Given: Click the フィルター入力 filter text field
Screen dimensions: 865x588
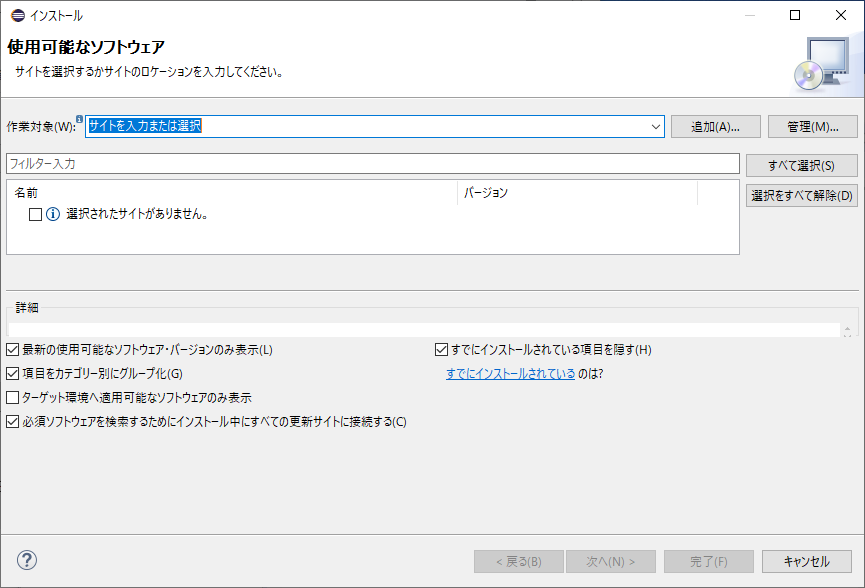Looking at the screenshot, I should 372,164.
